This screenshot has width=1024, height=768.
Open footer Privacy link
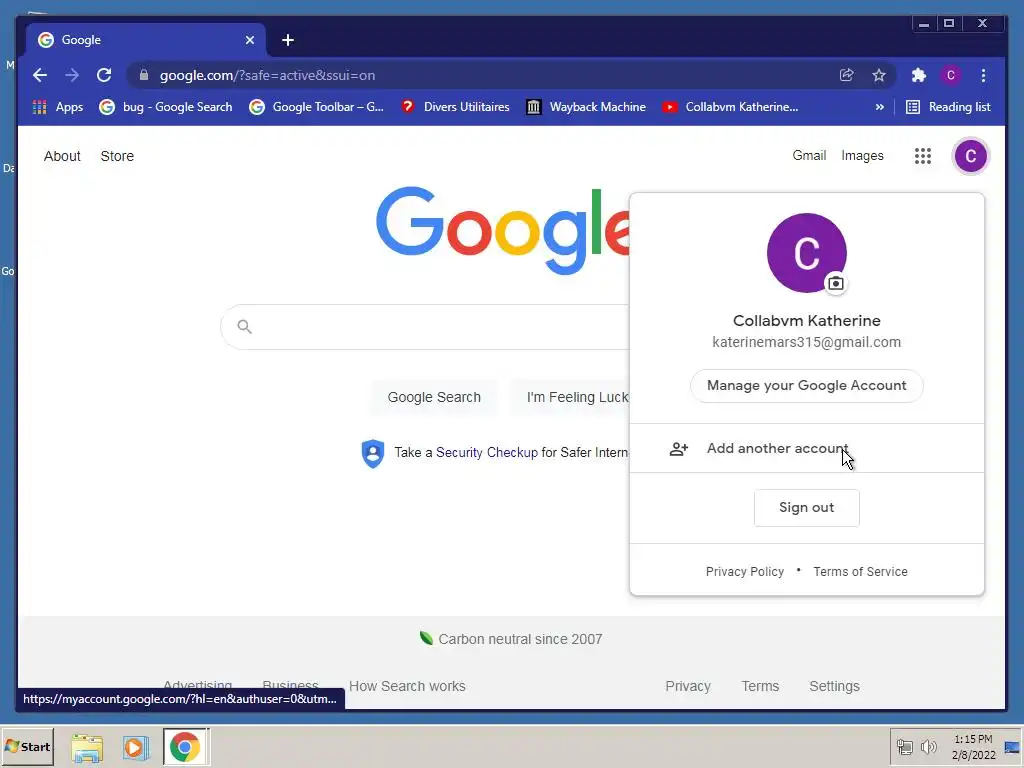[688, 686]
